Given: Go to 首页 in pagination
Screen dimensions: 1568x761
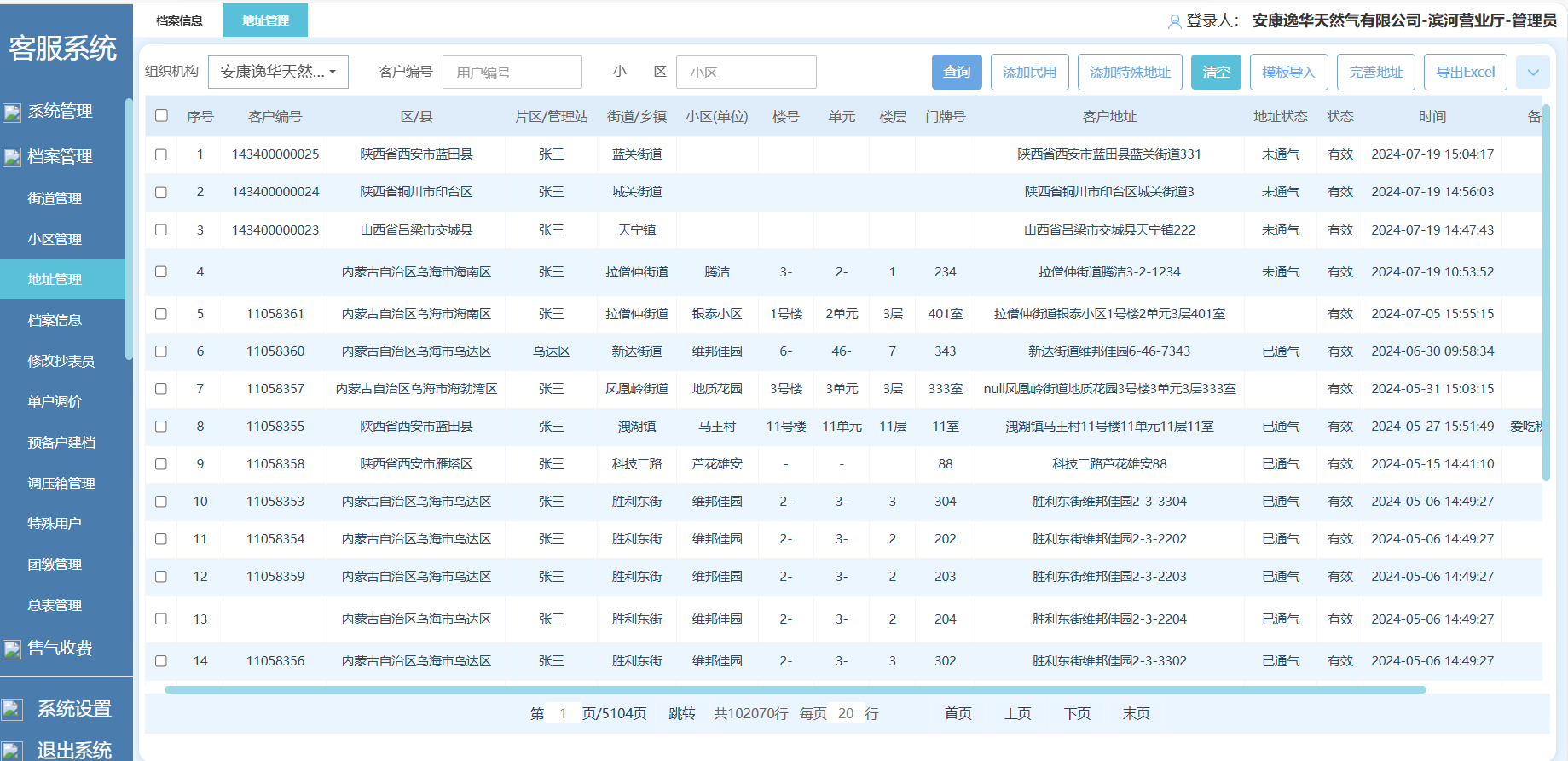Looking at the screenshot, I should coord(958,713).
